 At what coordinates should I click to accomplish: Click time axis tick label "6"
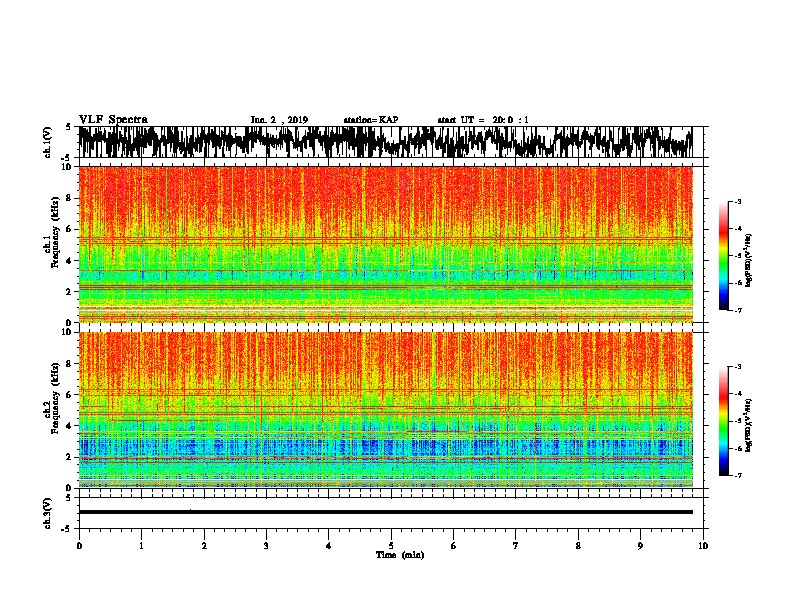[454, 546]
